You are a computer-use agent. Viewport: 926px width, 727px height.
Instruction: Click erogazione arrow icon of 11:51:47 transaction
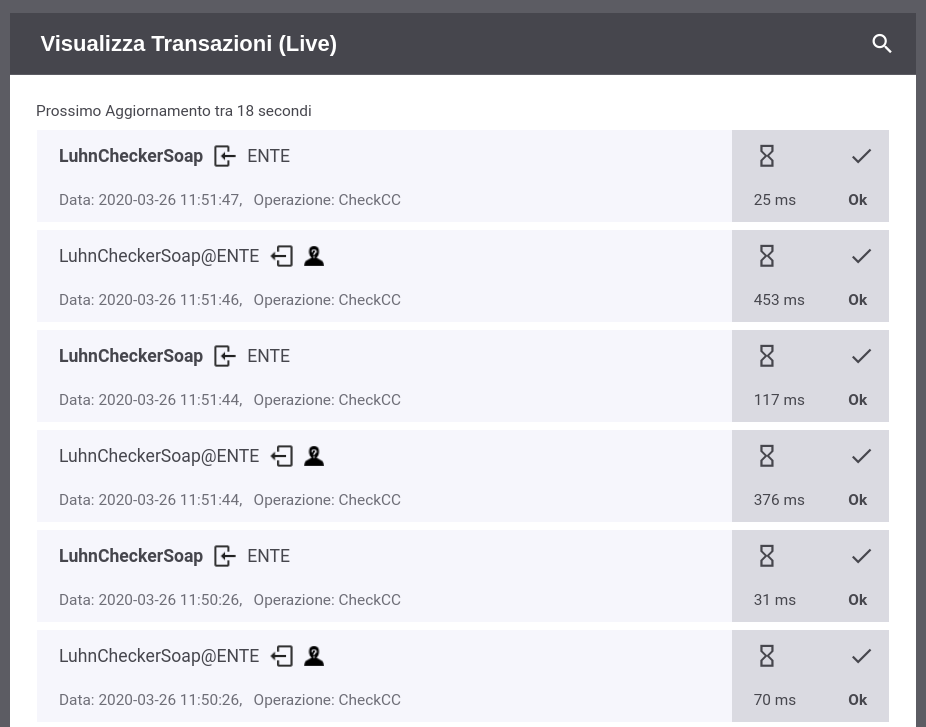point(224,157)
